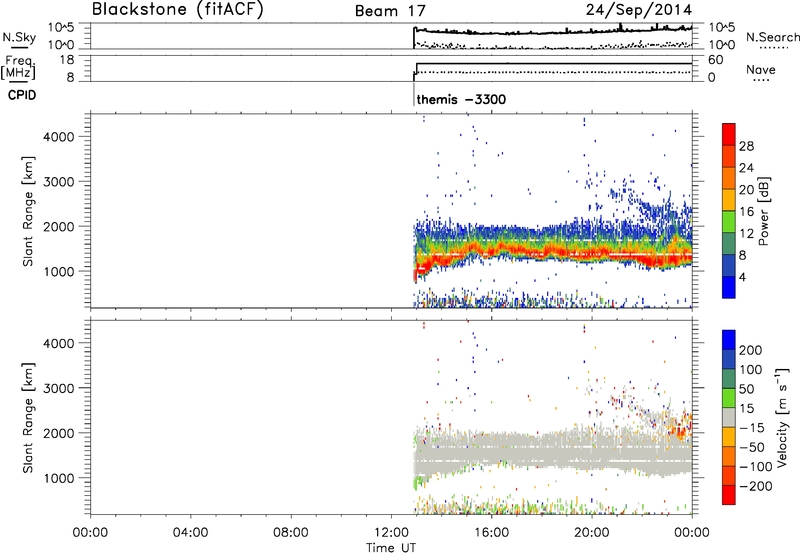The width and height of the screenshot is (800, 554).
Task: Click the '12:00' time tick label
Action: coord(391,533)
